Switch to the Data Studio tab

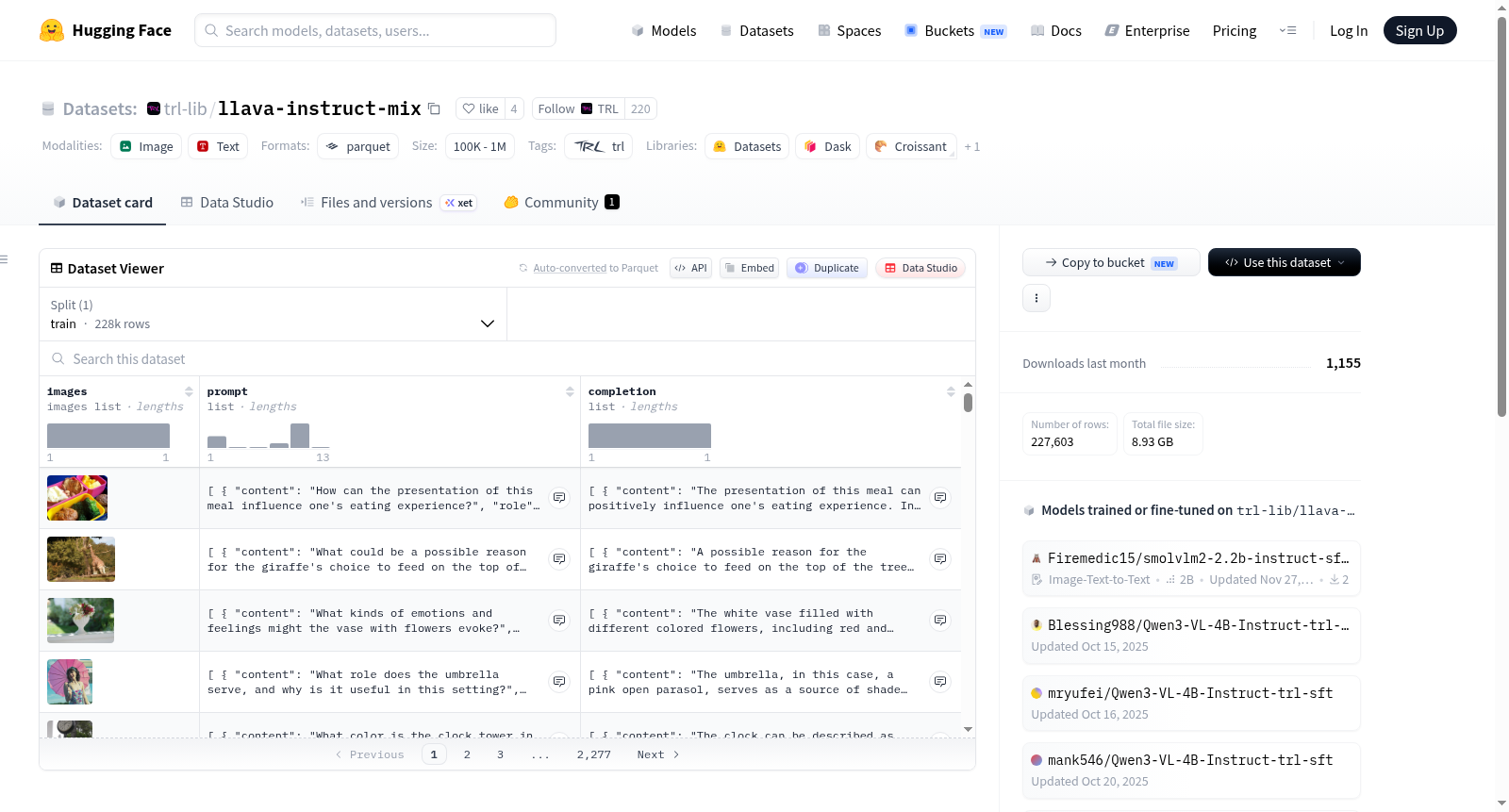pos(227,202)
